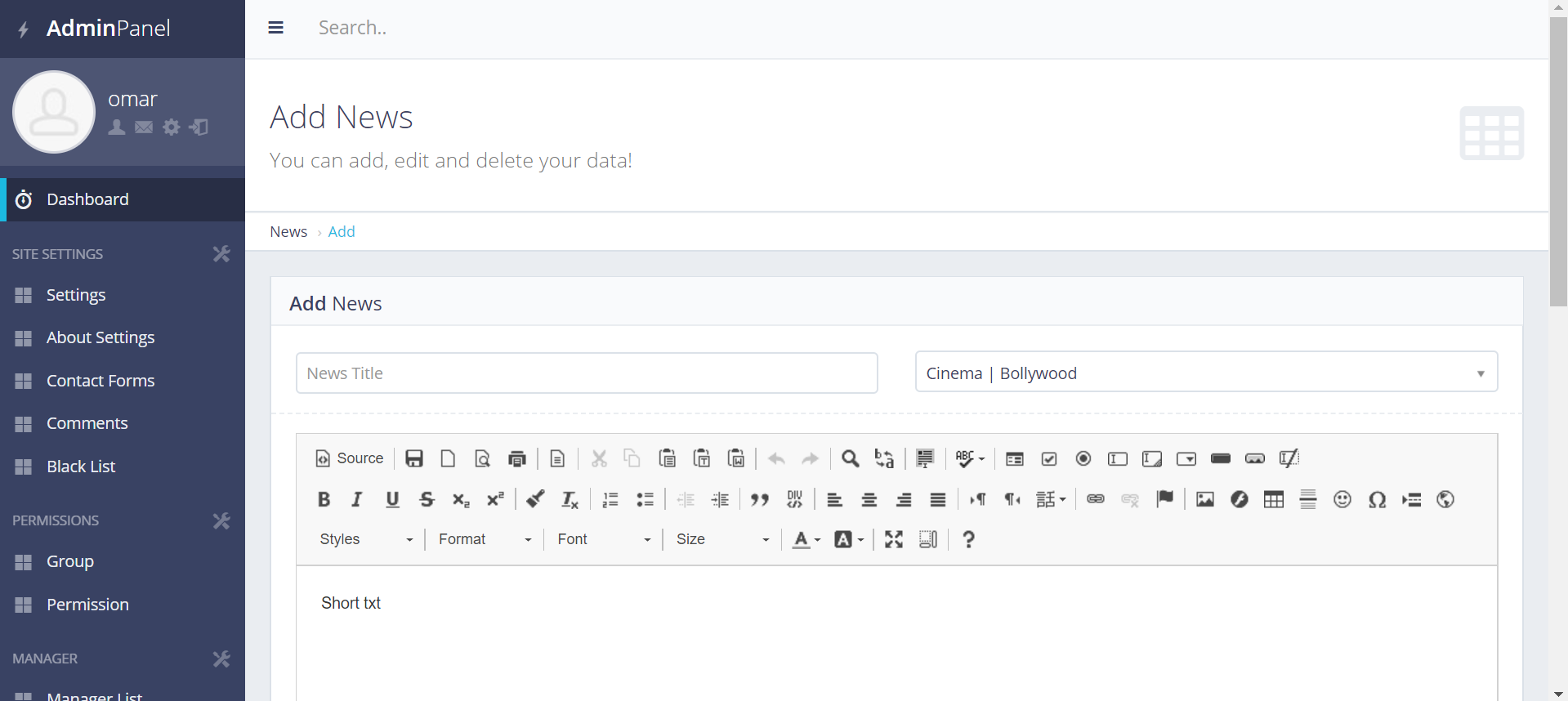Open the language dropdown in toolbar
The height and width of the screenshot is (701, 1568).
pos(1051,499)
